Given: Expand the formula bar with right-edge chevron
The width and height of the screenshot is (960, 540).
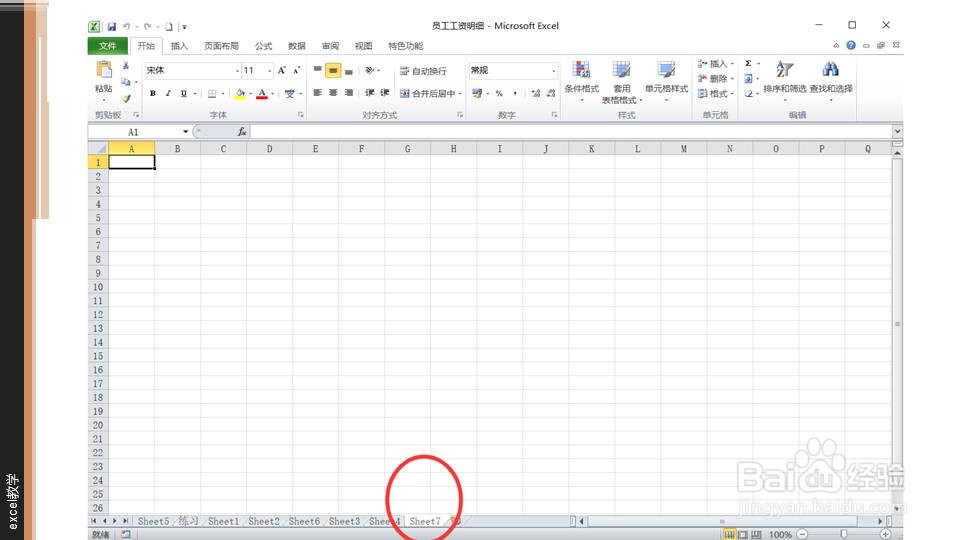Looking at the screenshot, I should pyautogui.click(x=897, y=131).
